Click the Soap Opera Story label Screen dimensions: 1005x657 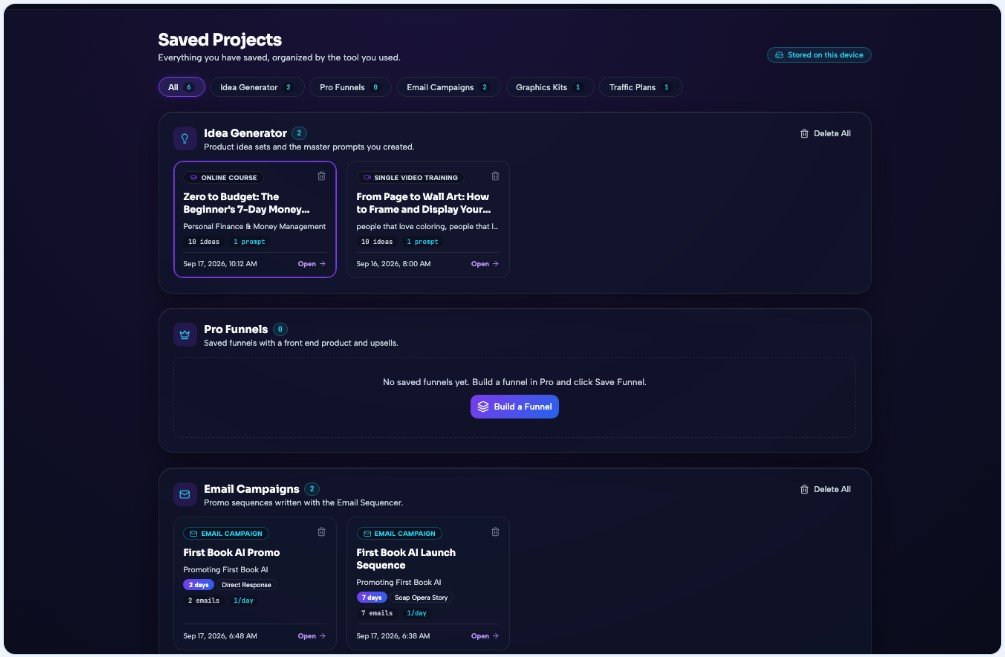(x=421, y=597)
